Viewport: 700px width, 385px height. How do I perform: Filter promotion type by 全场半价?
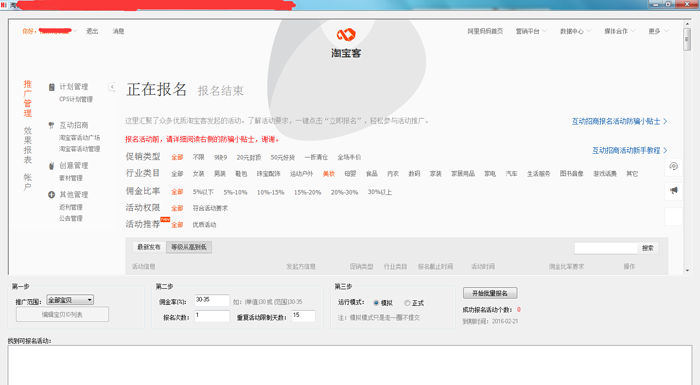point(349,157)
